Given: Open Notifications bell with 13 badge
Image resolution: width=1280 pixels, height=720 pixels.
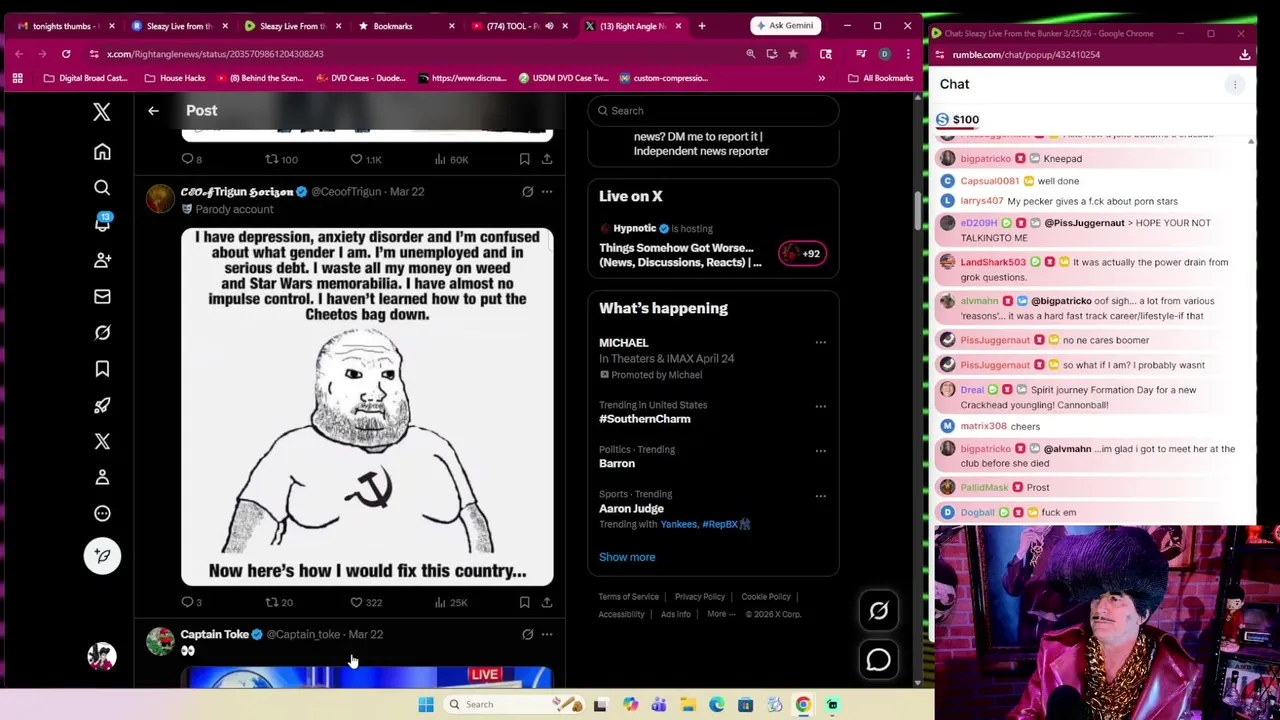Looking at the screenshot, I should coord(102,223).
